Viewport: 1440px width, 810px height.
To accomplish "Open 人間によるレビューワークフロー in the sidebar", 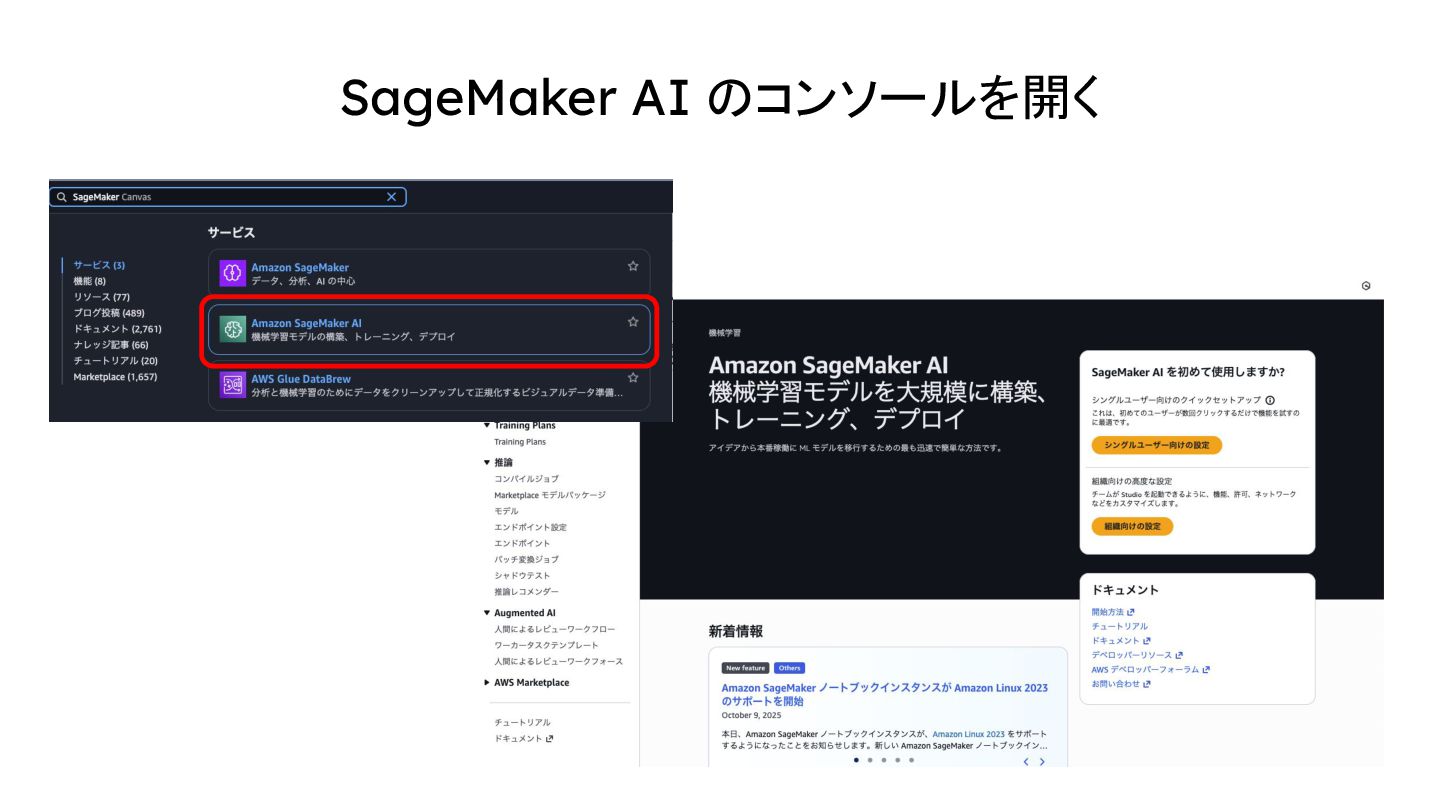I will (x=555, y=629).
